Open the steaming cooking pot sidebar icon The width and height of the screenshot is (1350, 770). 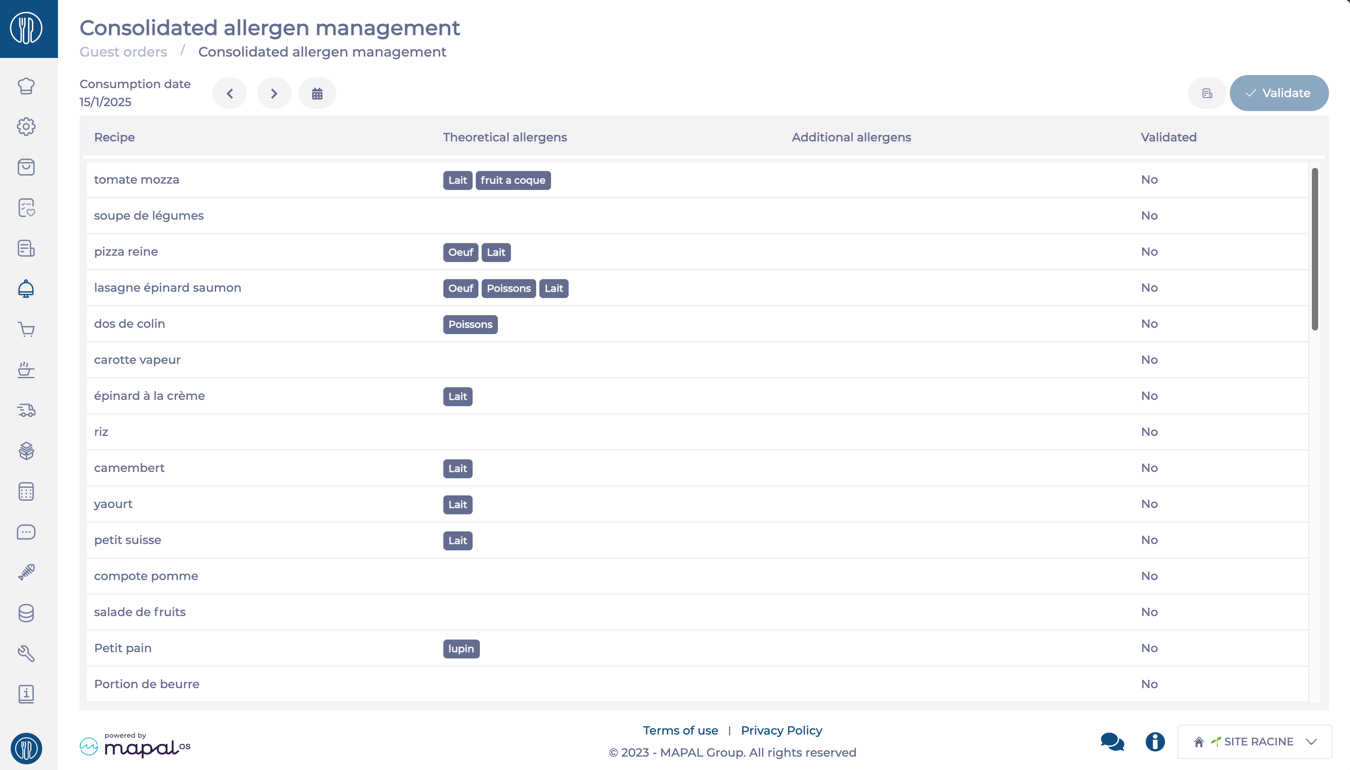27,370
